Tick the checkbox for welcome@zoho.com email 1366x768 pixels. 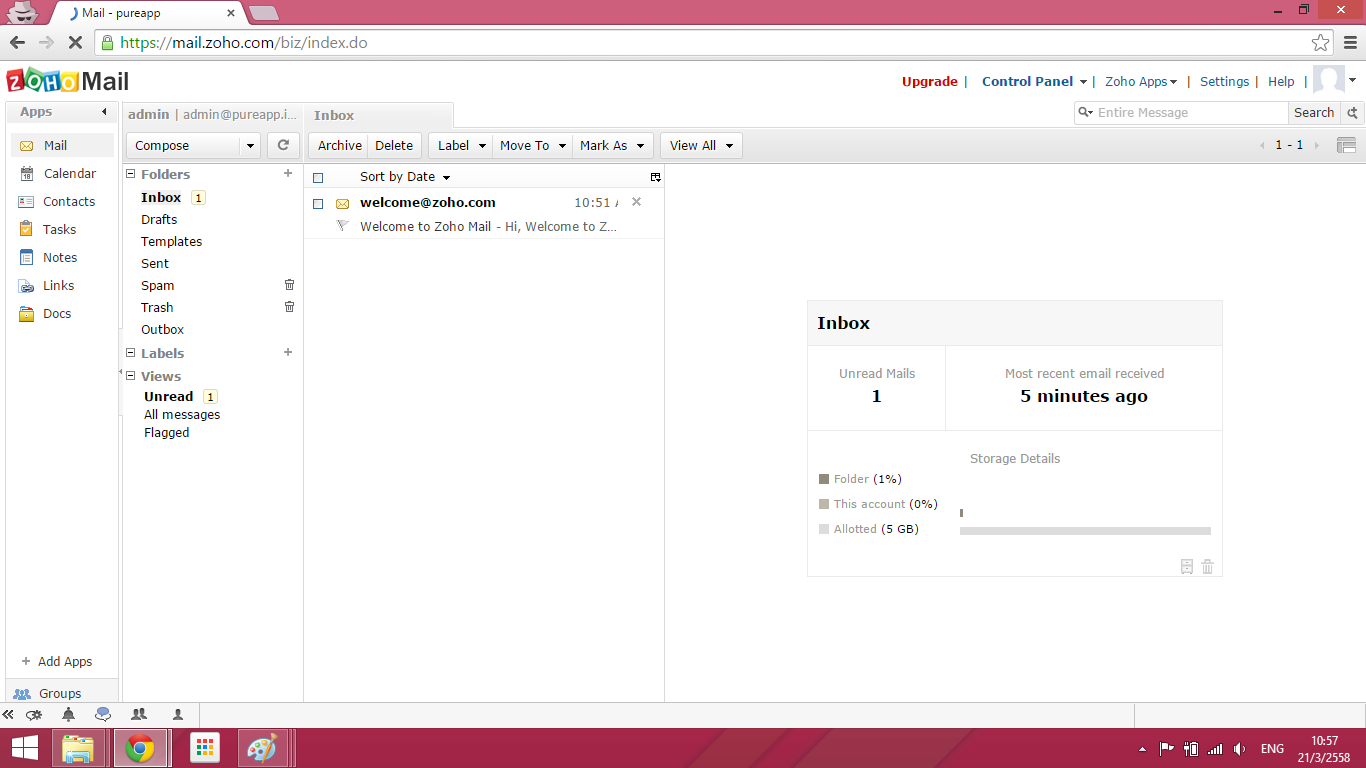coord(318,204)
